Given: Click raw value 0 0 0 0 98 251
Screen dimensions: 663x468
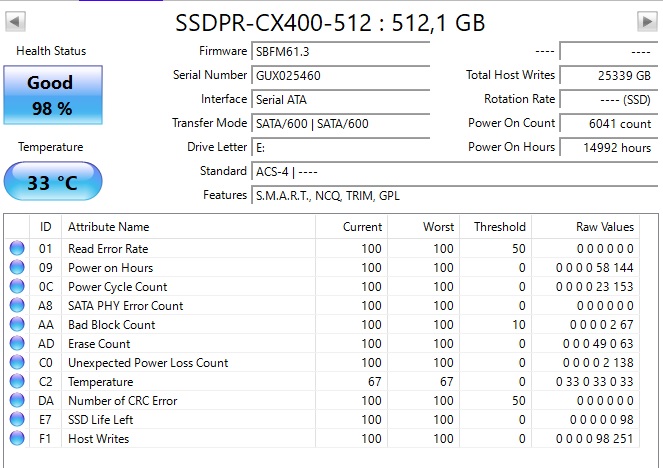Looking at the screenshot, I should pyautogui.click(x=595, y=439).
